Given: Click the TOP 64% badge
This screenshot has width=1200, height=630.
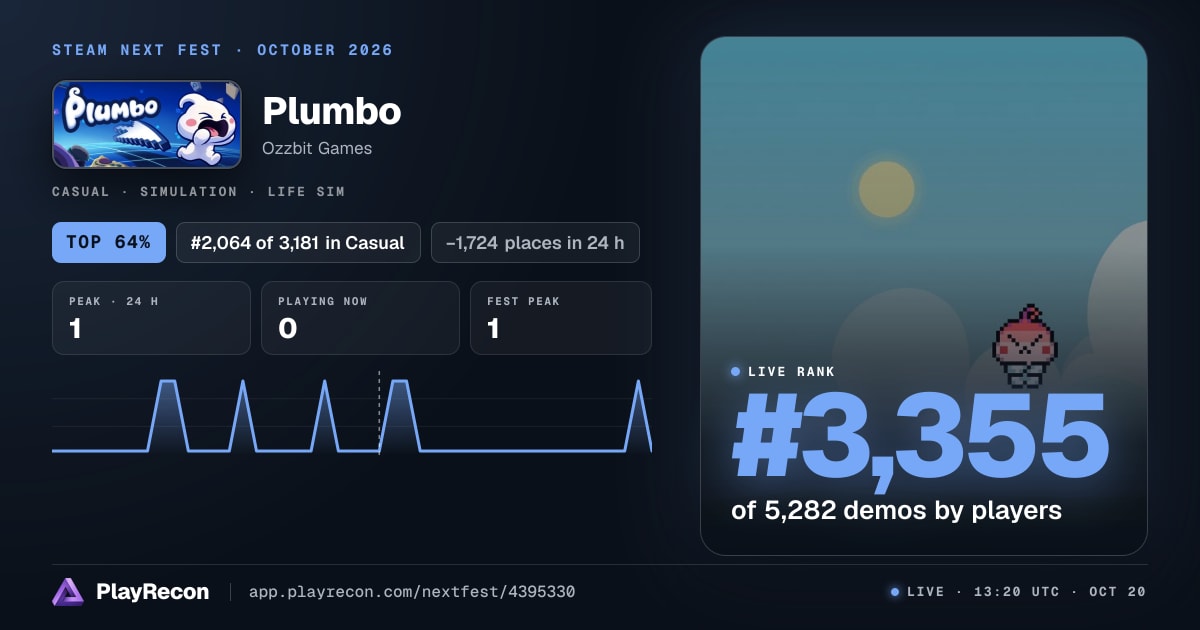Looking at the screenshot, I should point(109,242).
